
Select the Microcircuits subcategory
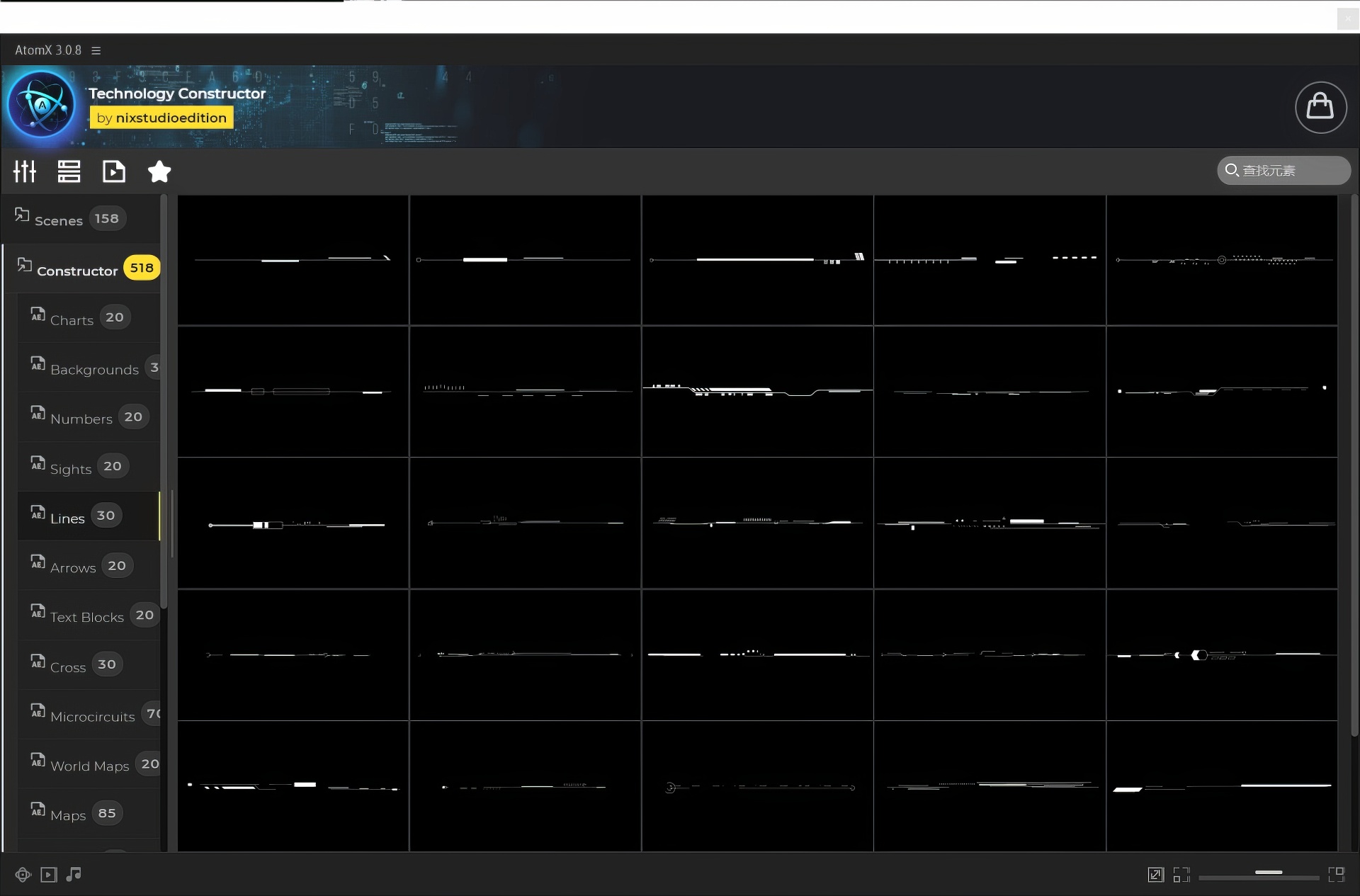(x=89, y=715)
